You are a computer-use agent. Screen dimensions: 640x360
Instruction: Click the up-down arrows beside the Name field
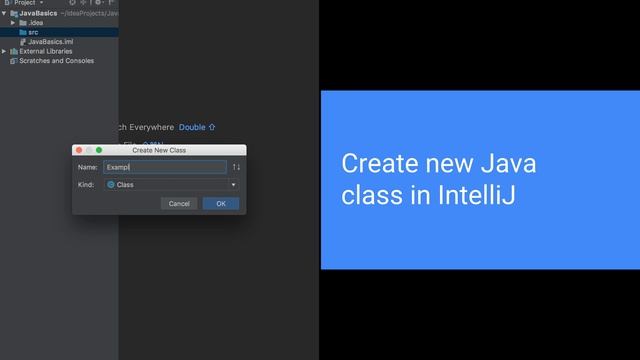tap(236, 167)
